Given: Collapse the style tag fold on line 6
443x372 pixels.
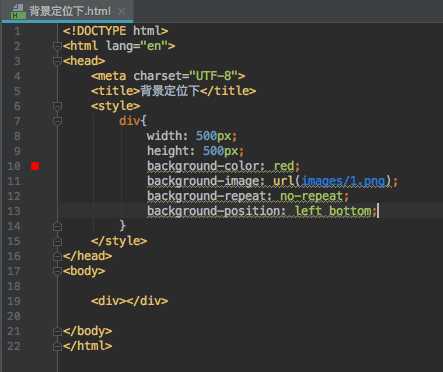Looking at the screenshot, I should click(x=57, y=106).
